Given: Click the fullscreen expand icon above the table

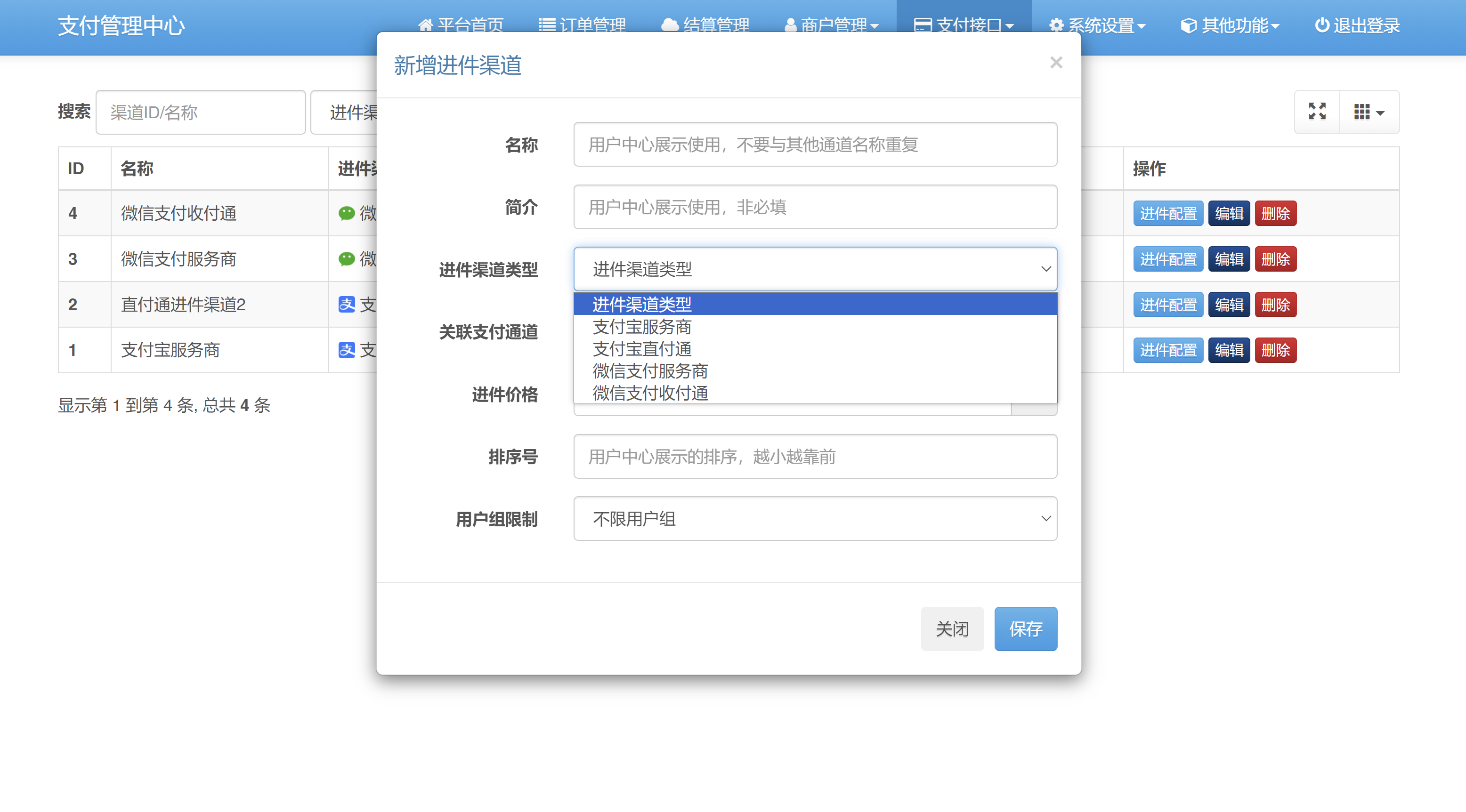Looking at the screenshot, I should (x=1318, y=112).
